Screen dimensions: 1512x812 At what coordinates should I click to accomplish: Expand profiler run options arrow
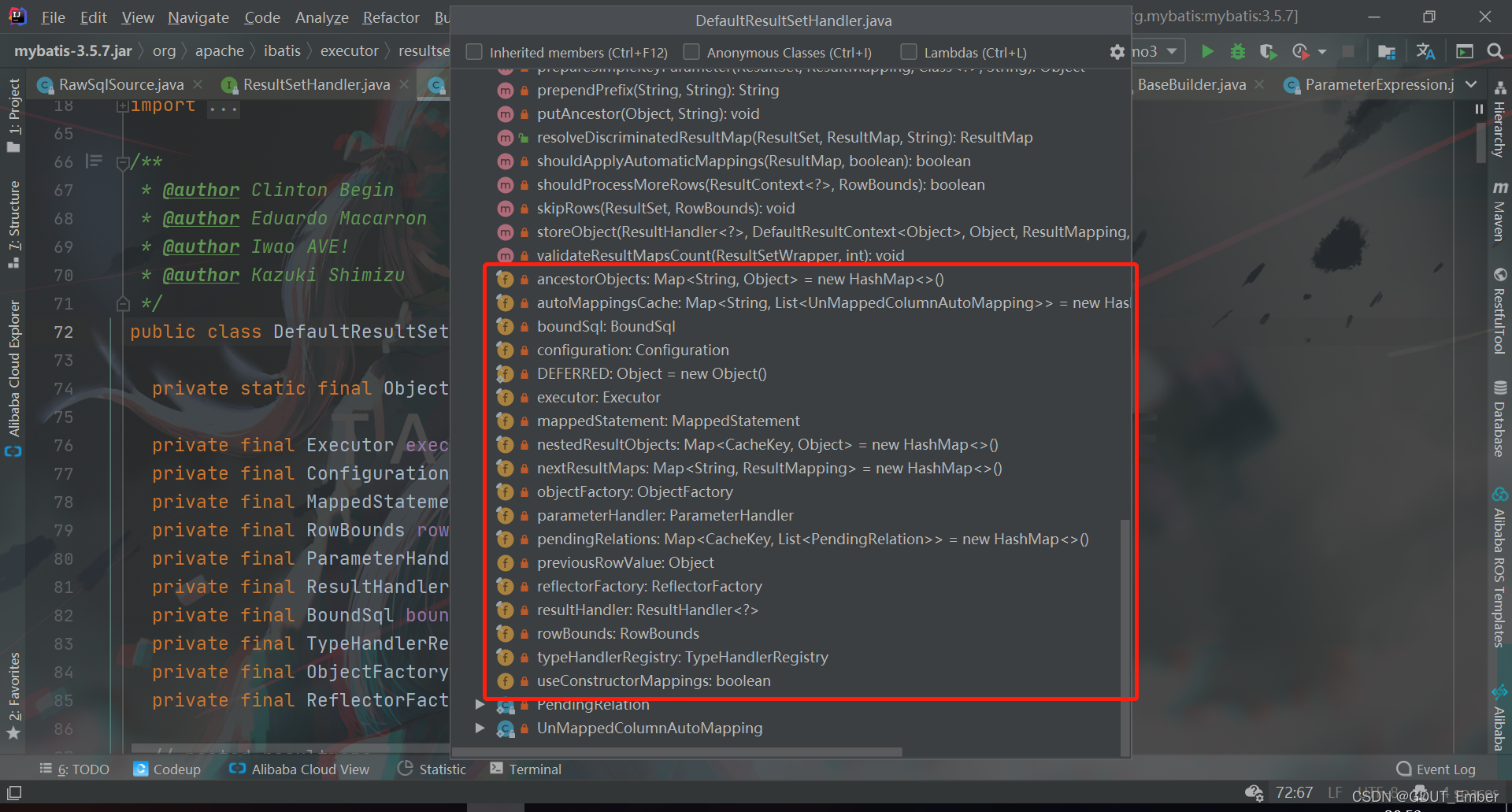[x=1322, y=52]
